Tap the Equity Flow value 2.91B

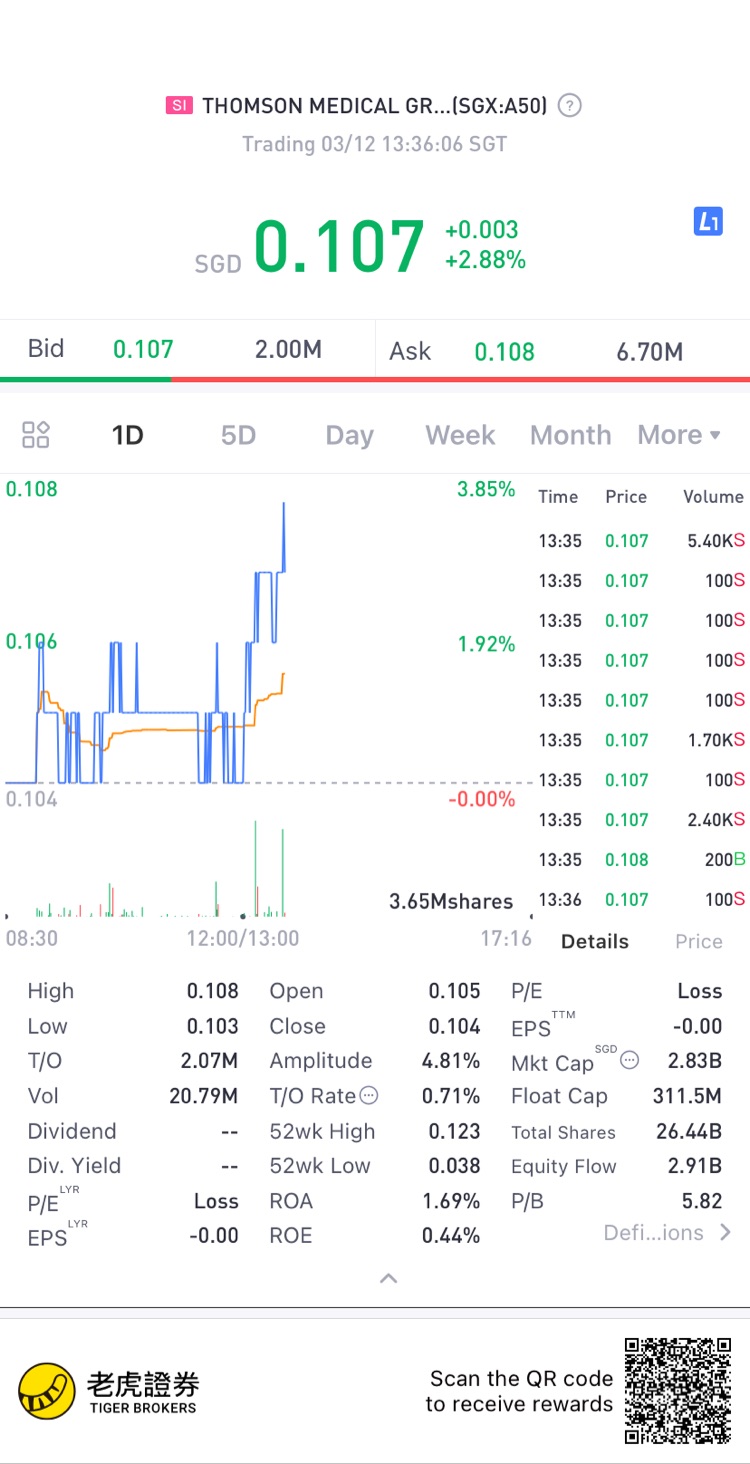[x=695, y=1166]
